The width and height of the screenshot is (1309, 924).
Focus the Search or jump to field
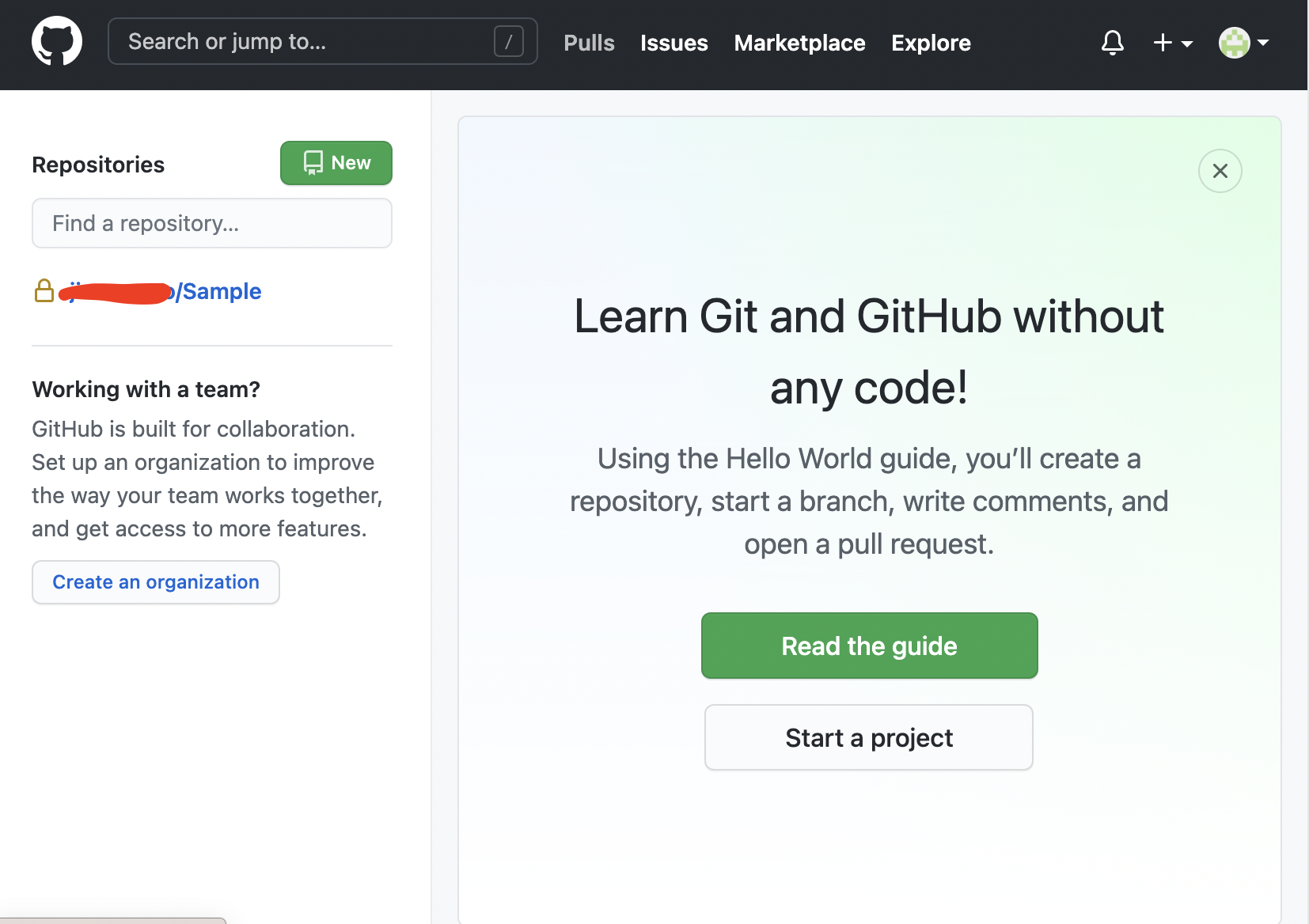(323, 41)
